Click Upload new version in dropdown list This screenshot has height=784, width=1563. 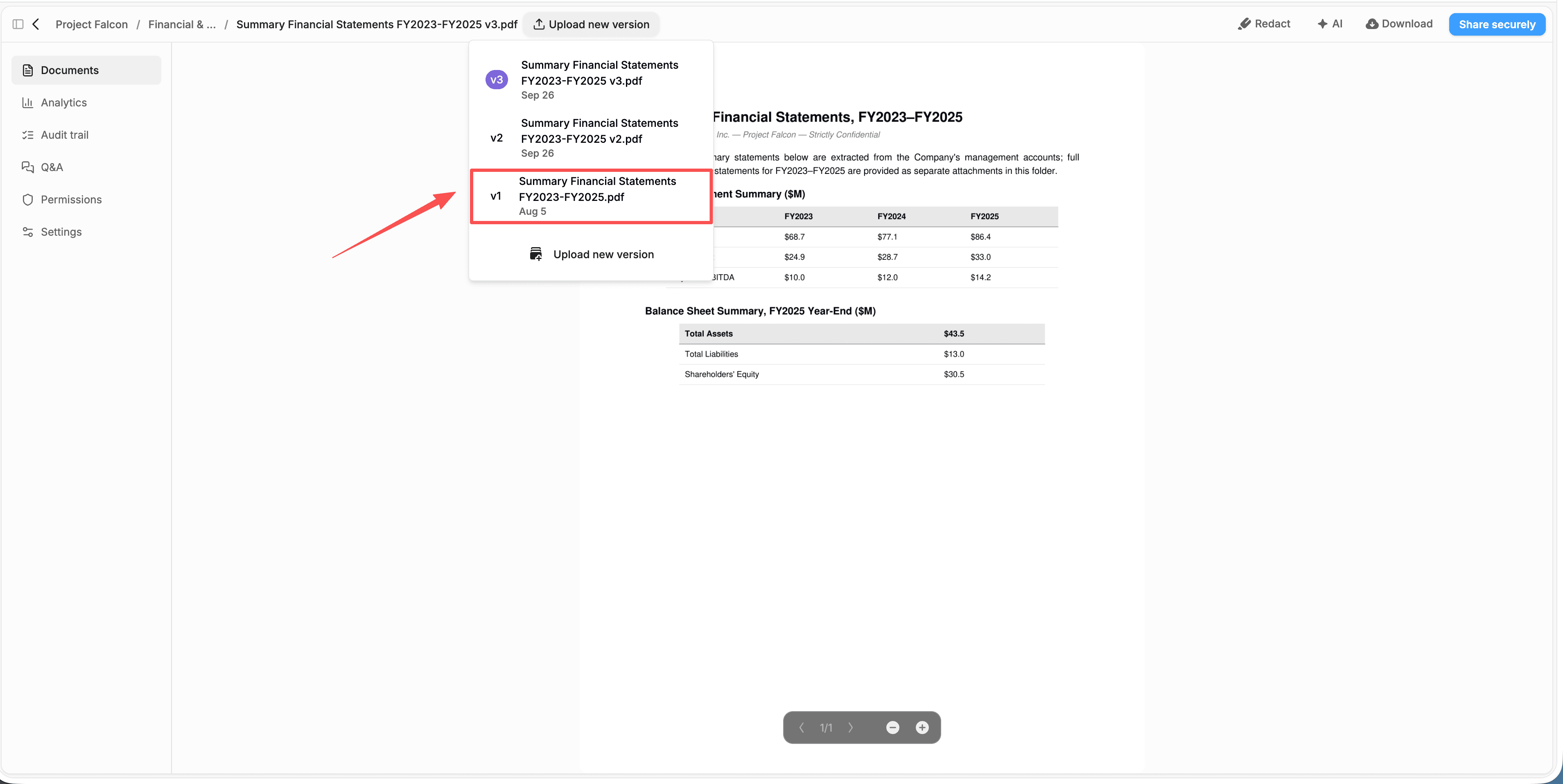pyautogui.click(x=591, y=254)
